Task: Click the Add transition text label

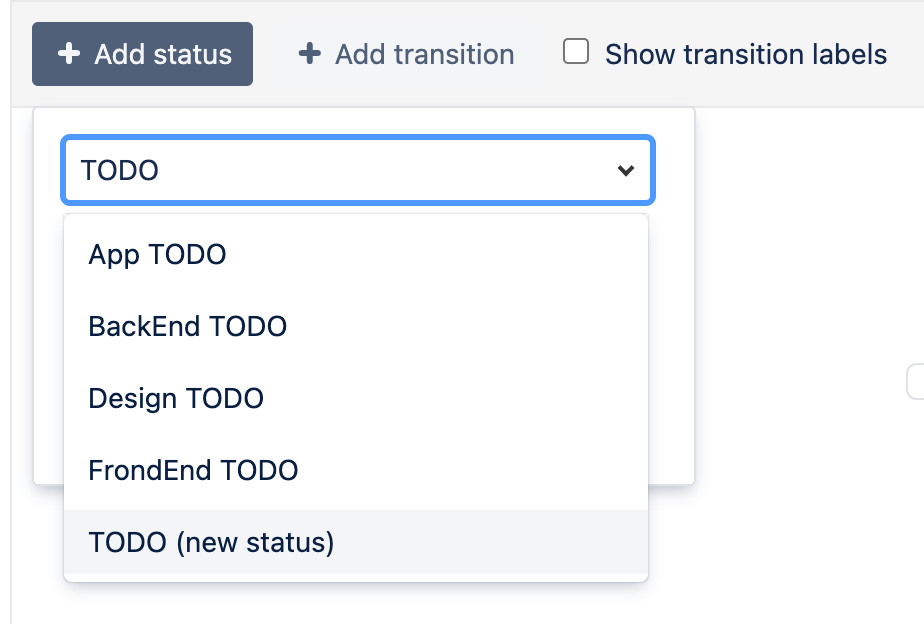Action: [x=424, y=54]
